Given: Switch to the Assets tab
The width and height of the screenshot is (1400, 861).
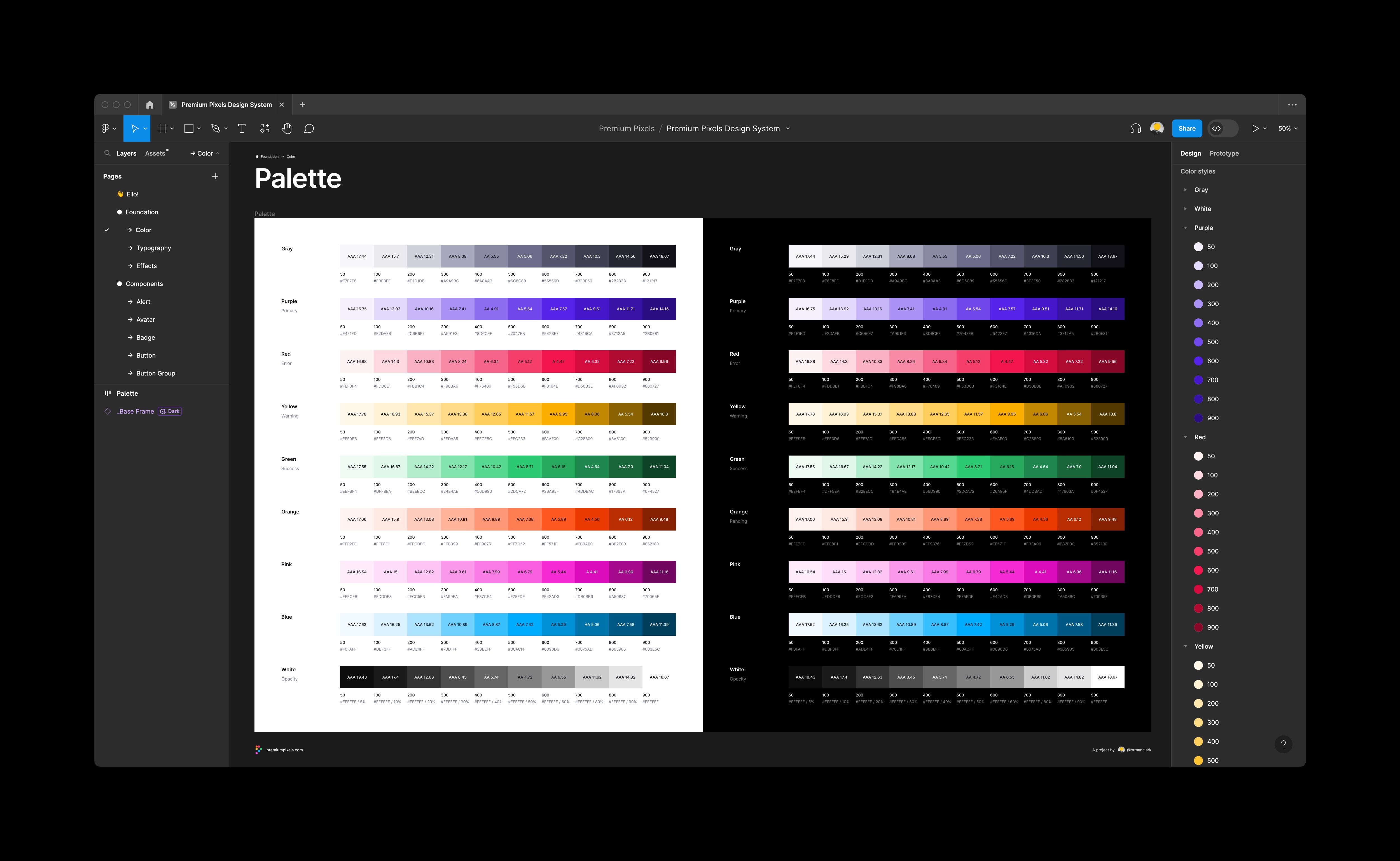Looking at the screenshot, I should 154,153.
